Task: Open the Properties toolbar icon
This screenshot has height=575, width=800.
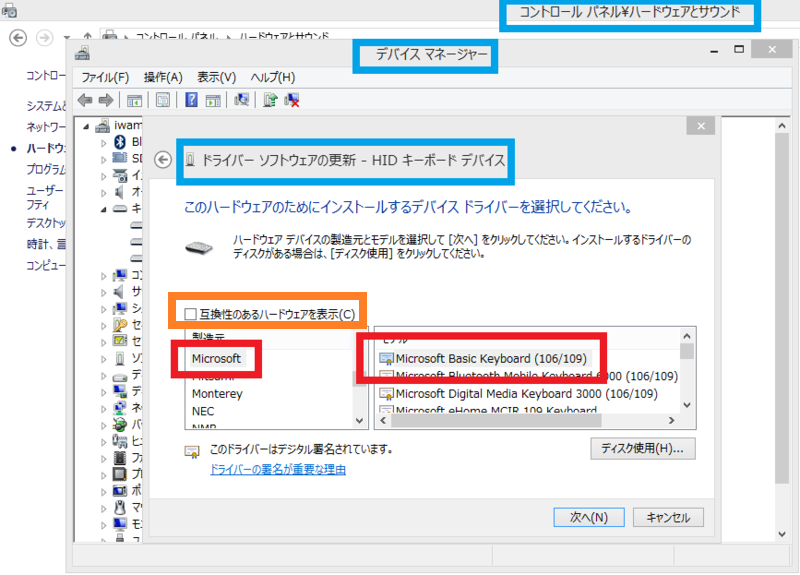Action: [x=163, y=100]
